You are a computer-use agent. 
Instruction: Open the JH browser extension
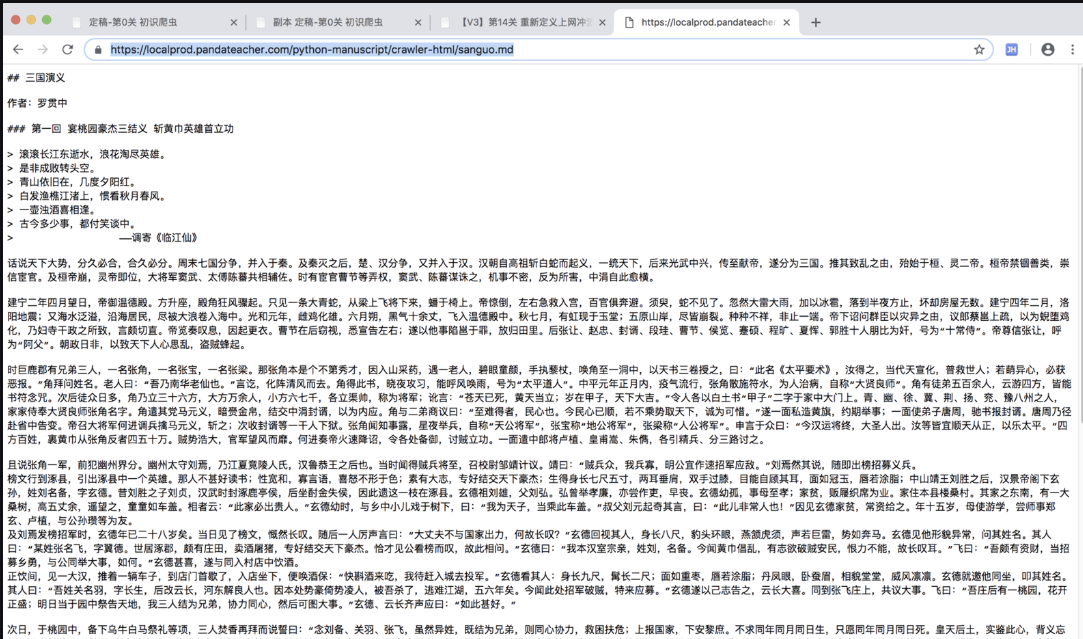pyautogui.click(x=1011, y=50)
